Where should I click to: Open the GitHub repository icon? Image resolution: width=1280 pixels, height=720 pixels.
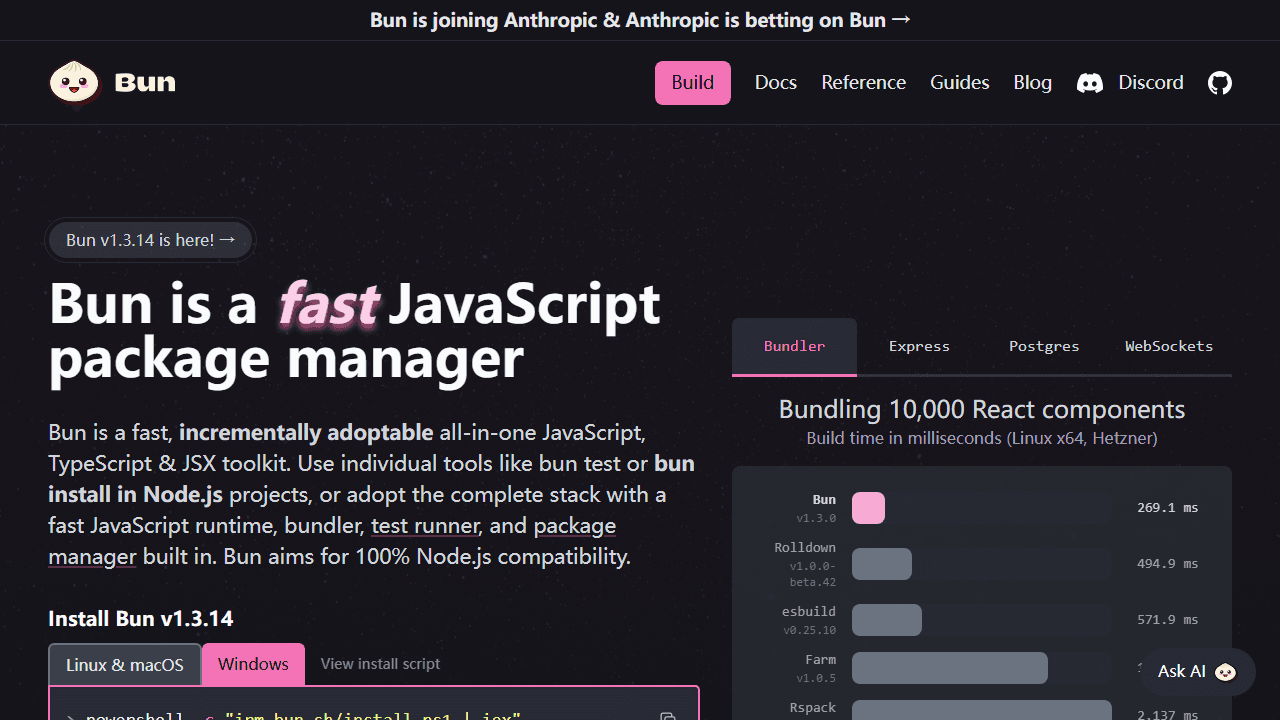1220,83
